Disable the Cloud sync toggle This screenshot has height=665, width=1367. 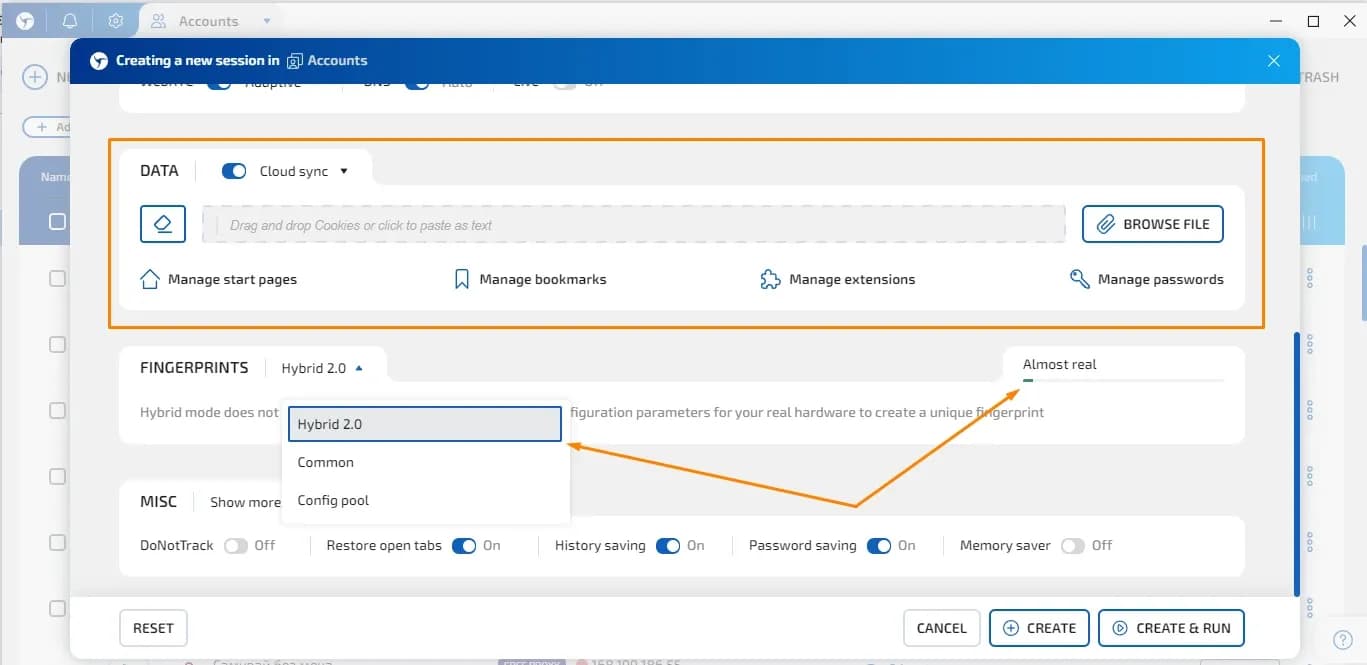point(233,170)
